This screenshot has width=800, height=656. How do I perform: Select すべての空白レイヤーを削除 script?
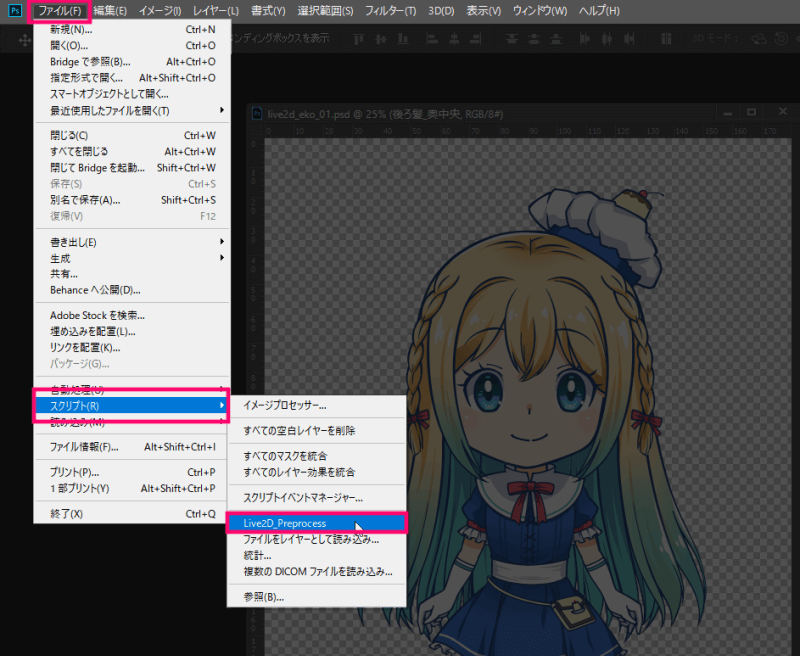point(317,431)
